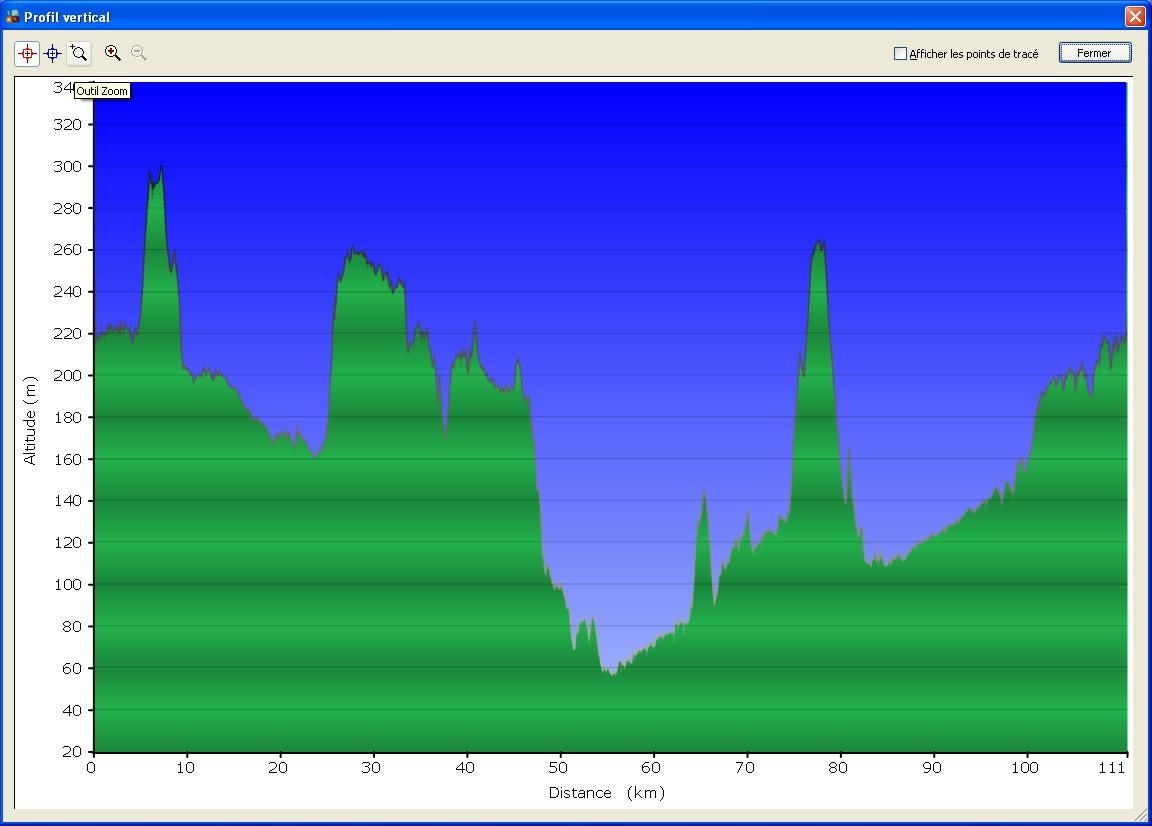Click the Distance (km) axis label
This screenshot has width=1152, height=826.
pyautogui.click(x=606, y=793)
